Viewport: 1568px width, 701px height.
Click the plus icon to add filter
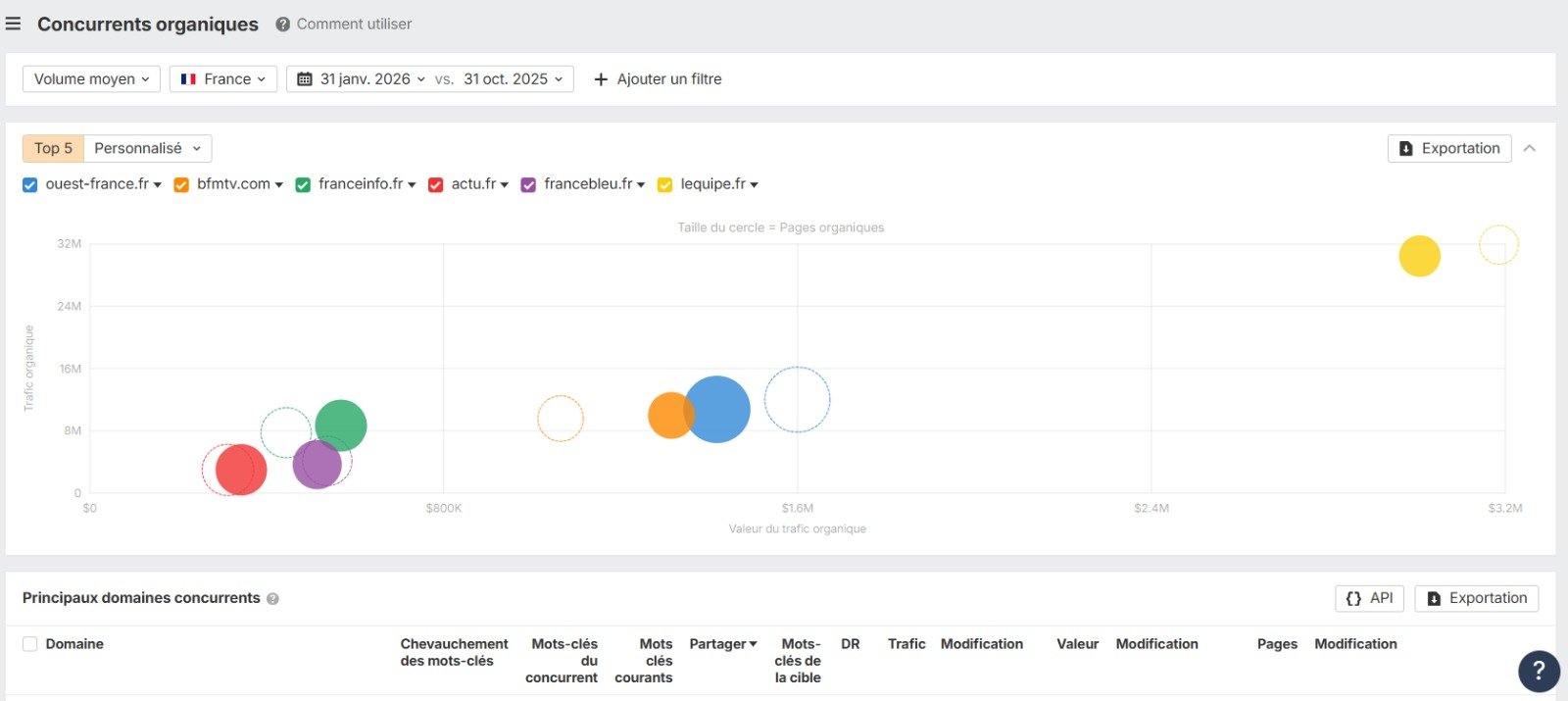click(601, 79)
